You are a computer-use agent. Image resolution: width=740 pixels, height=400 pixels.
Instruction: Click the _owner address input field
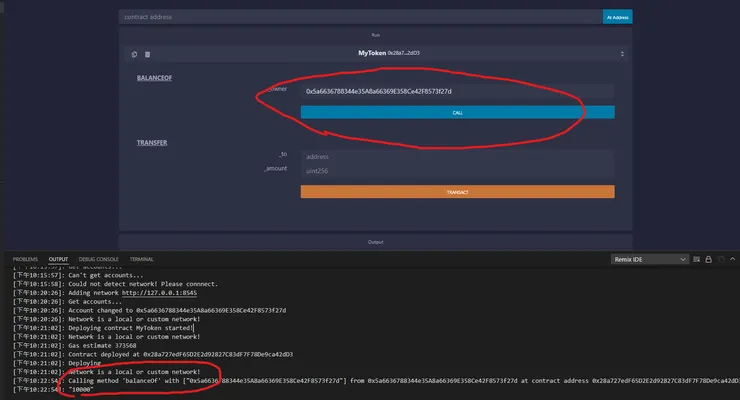[x=457, y=91]
